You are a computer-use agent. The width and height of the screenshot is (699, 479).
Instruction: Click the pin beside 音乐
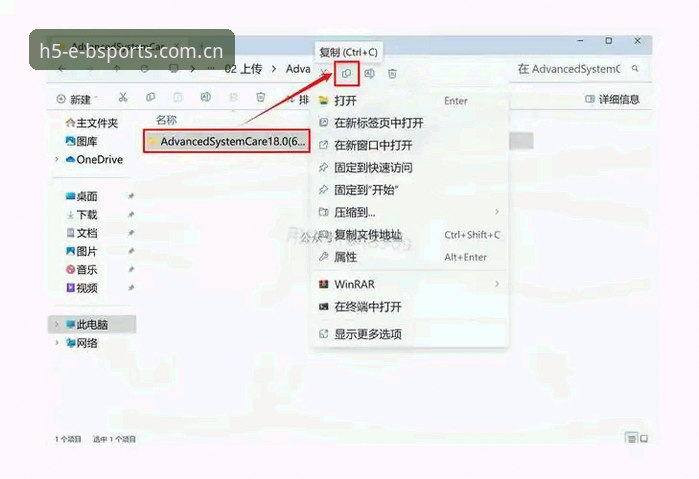pos(131,269)
